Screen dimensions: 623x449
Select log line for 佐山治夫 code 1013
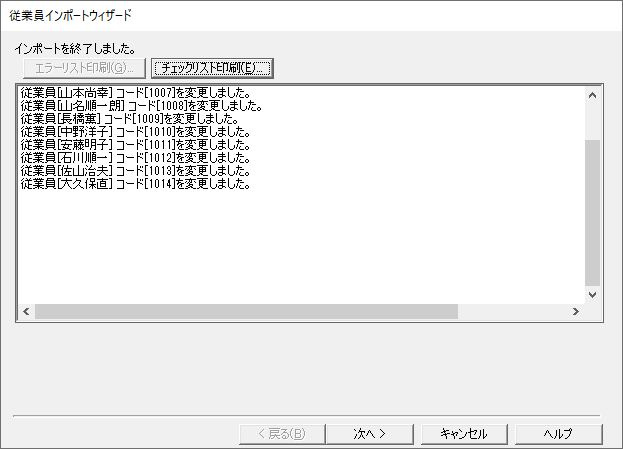135,171
